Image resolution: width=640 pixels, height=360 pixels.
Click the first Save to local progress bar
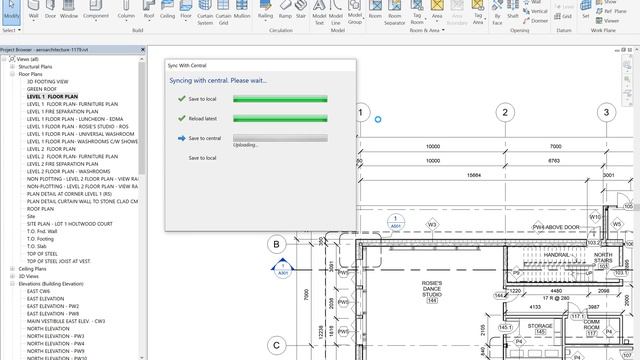tap(280, 99)
